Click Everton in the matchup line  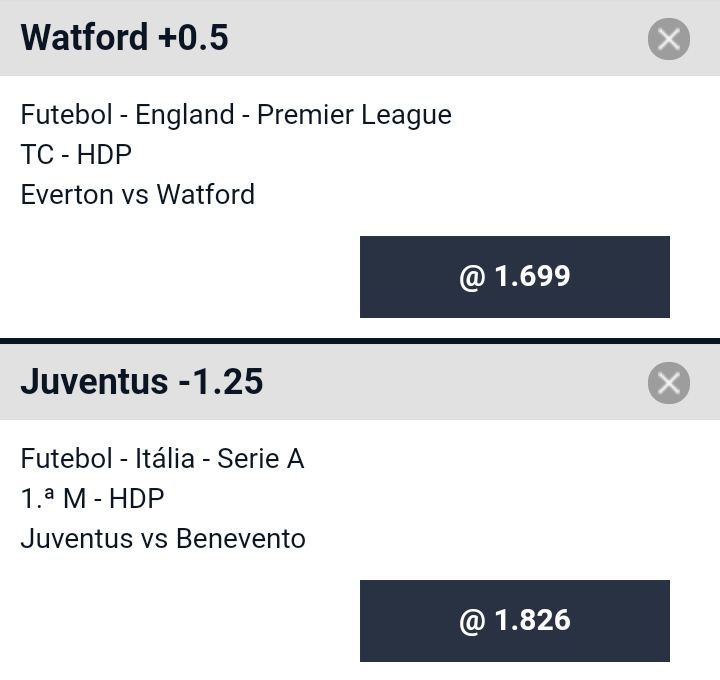coord(66,194)
